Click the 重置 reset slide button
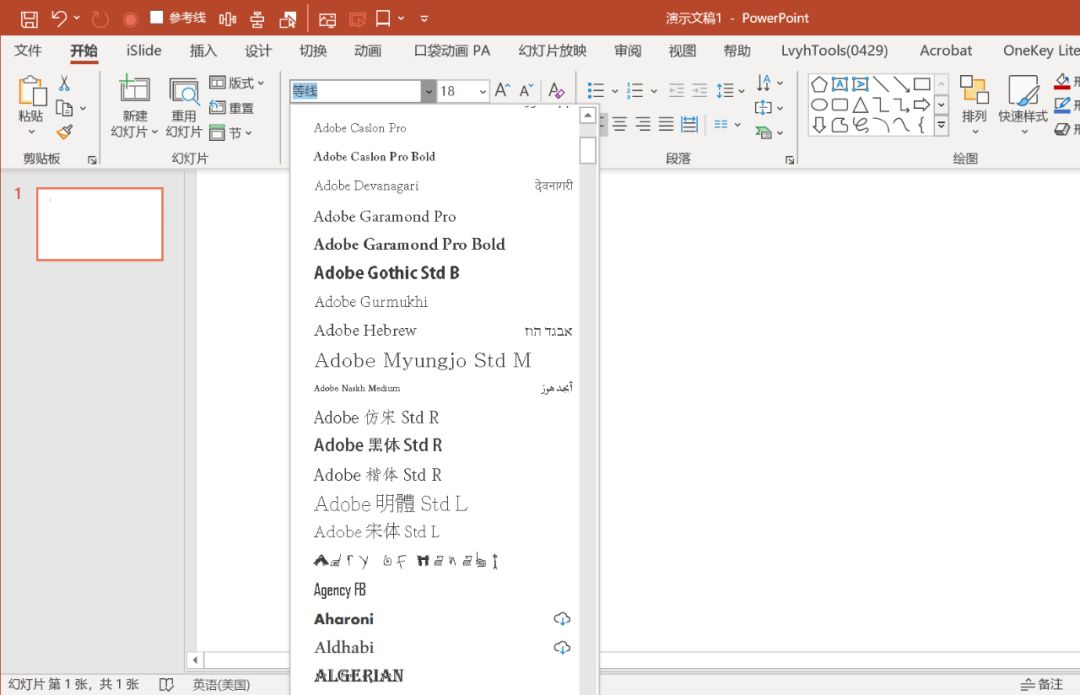Screen dimensions: 1080x695 231,108
